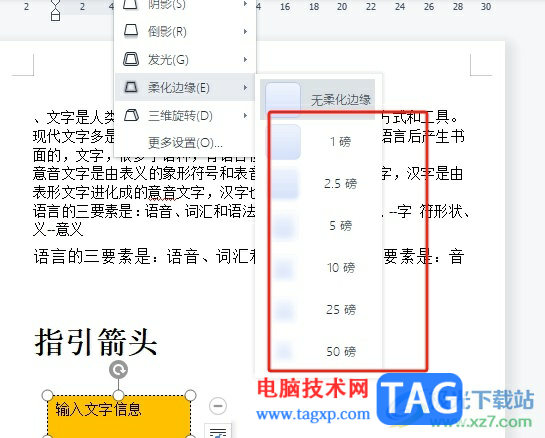
Task: Click the text 义--意义
Action: point(58,229)
